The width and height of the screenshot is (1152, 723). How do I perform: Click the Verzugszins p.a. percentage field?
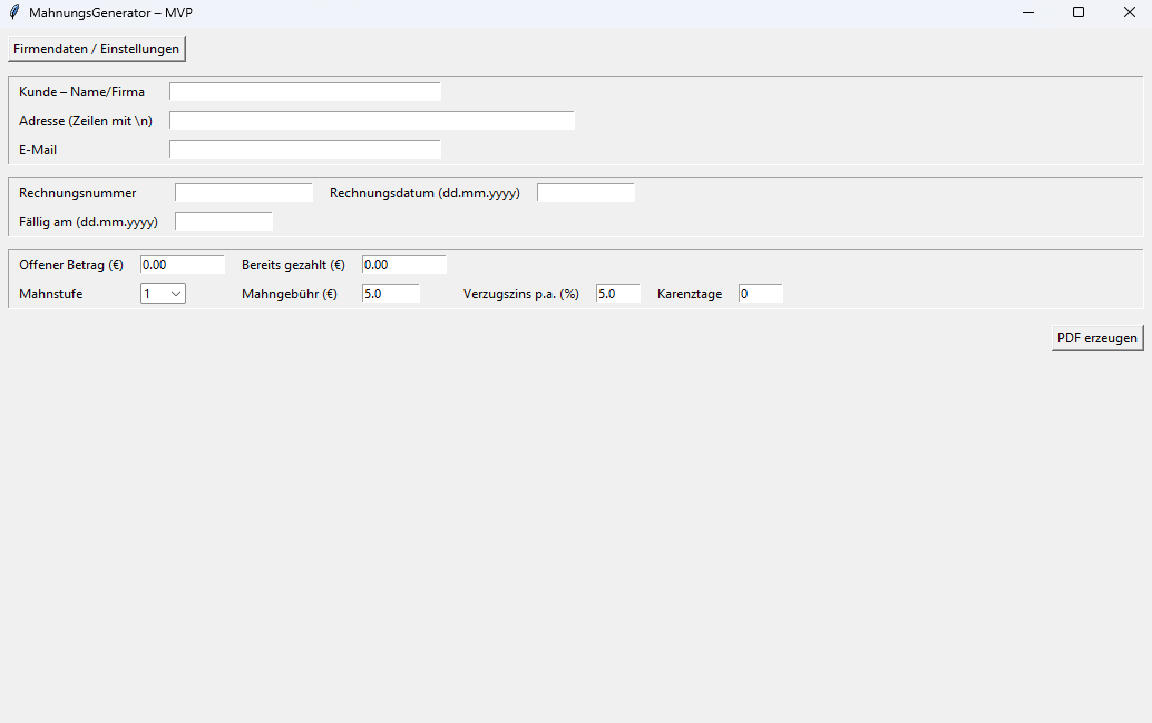point(617,294)
